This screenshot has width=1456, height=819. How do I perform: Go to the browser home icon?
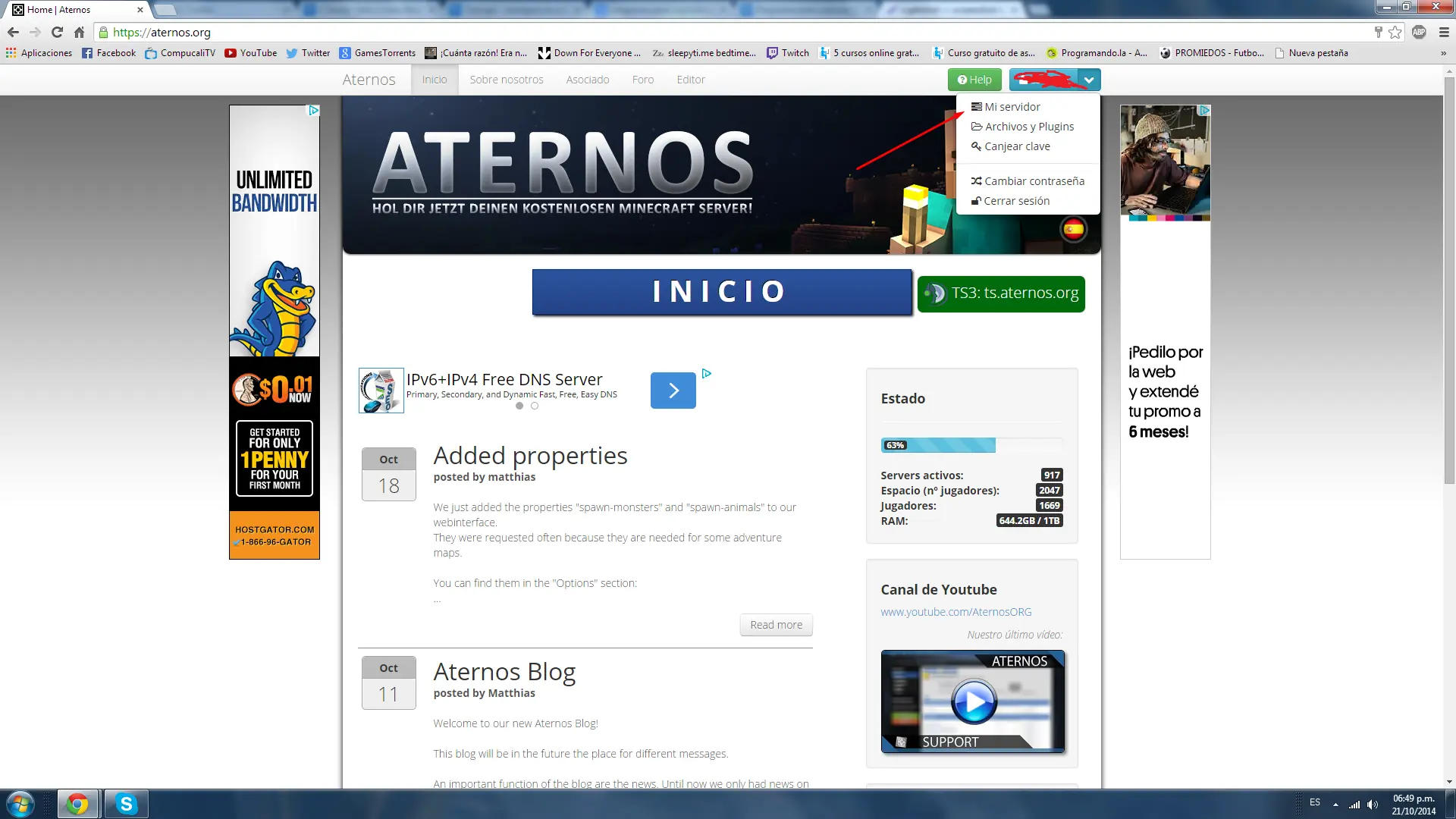pyautogui.click(x=79, y=32)
